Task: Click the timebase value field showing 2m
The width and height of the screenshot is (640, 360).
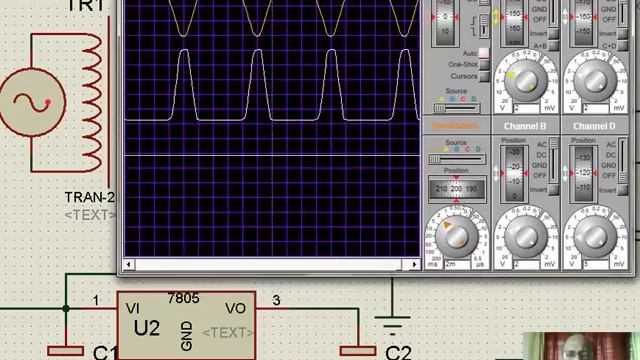Action: (x=458, y=264)
